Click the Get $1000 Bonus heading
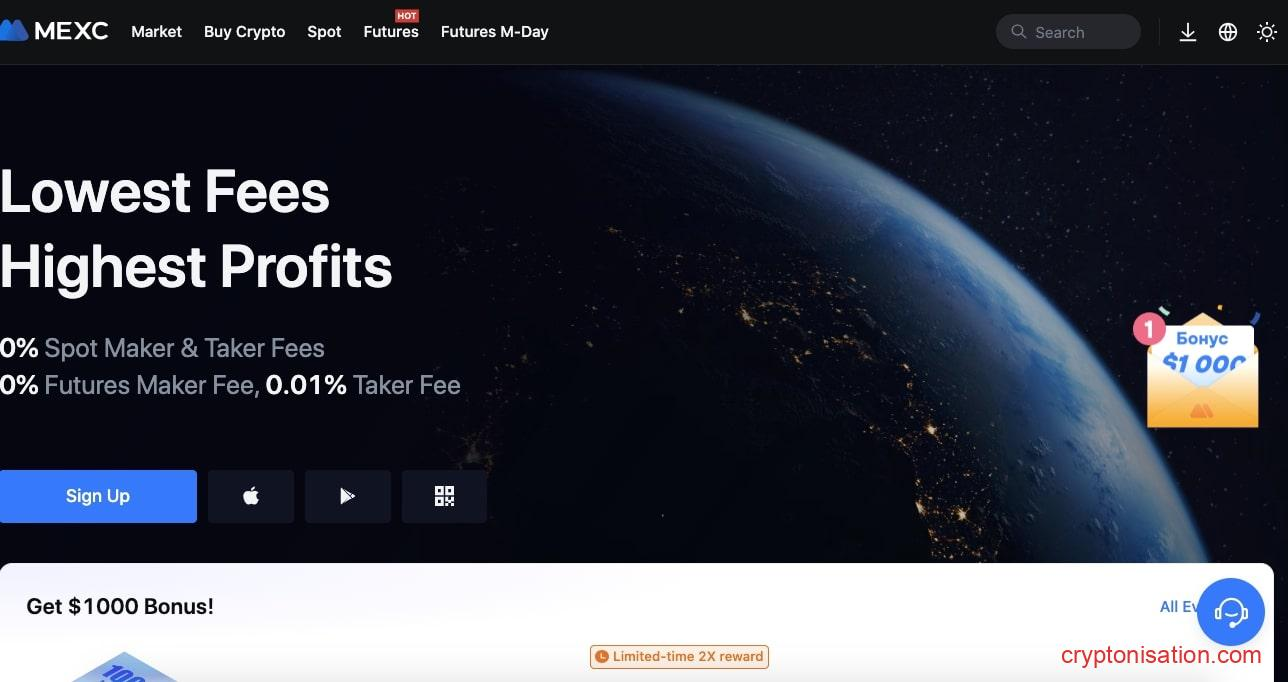1288x682 pixels. pos(120,606)
